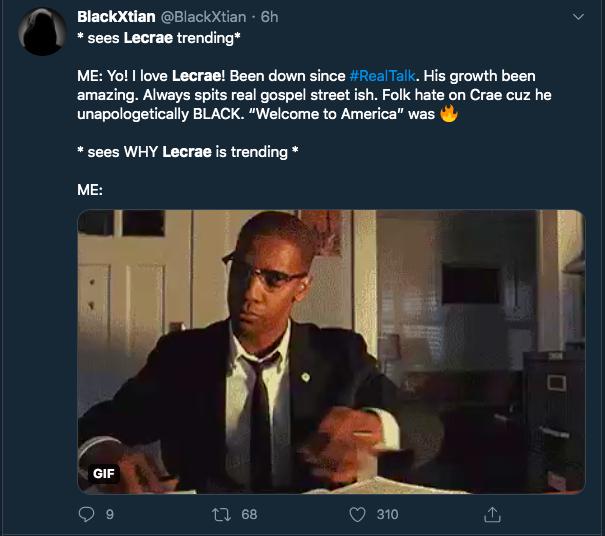Open the BlackXtian display name profile link
605x536 pixels.
pos(113,17)
